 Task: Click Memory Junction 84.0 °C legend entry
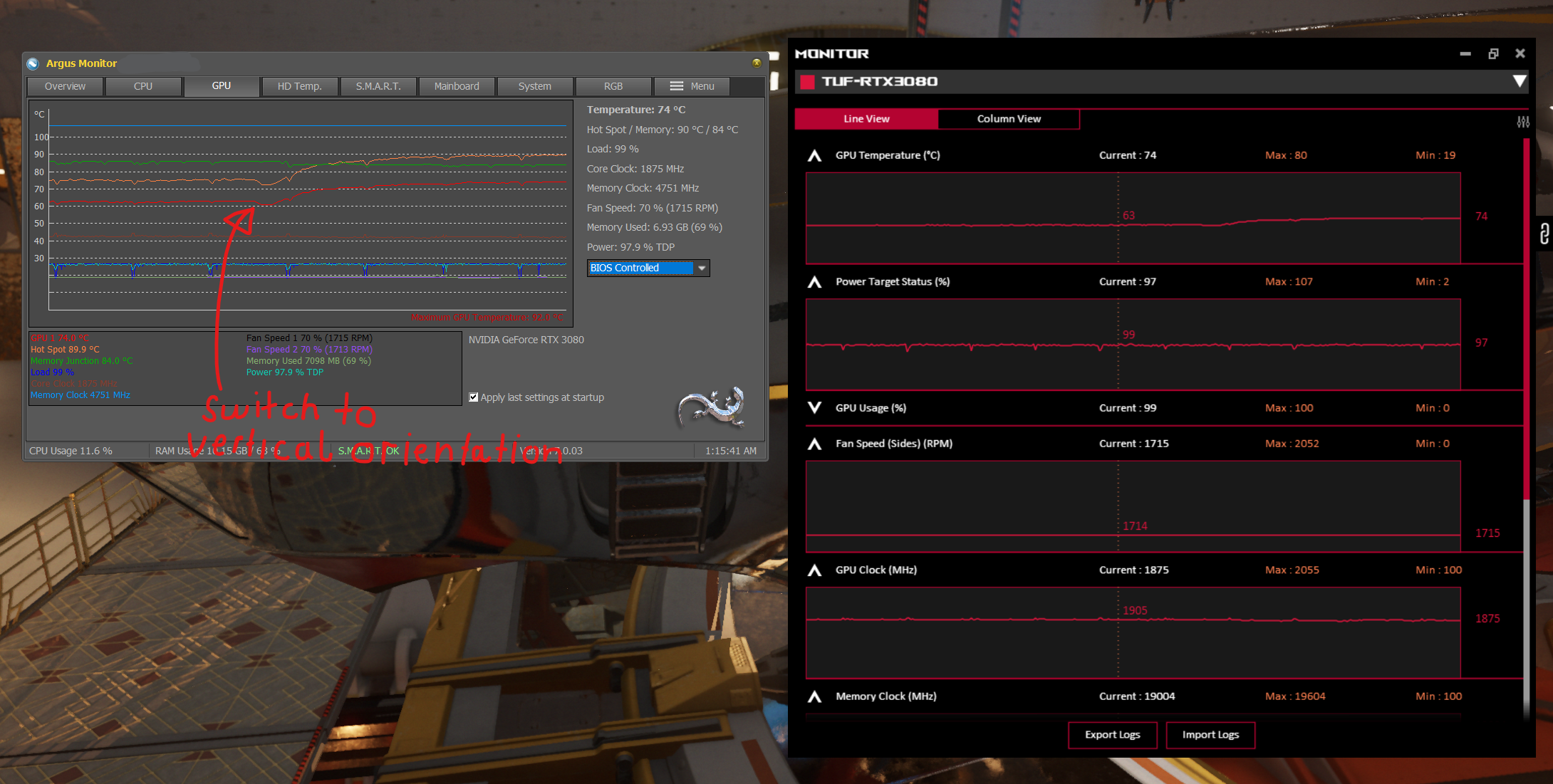pyautogui.click(x=81, y=361)
